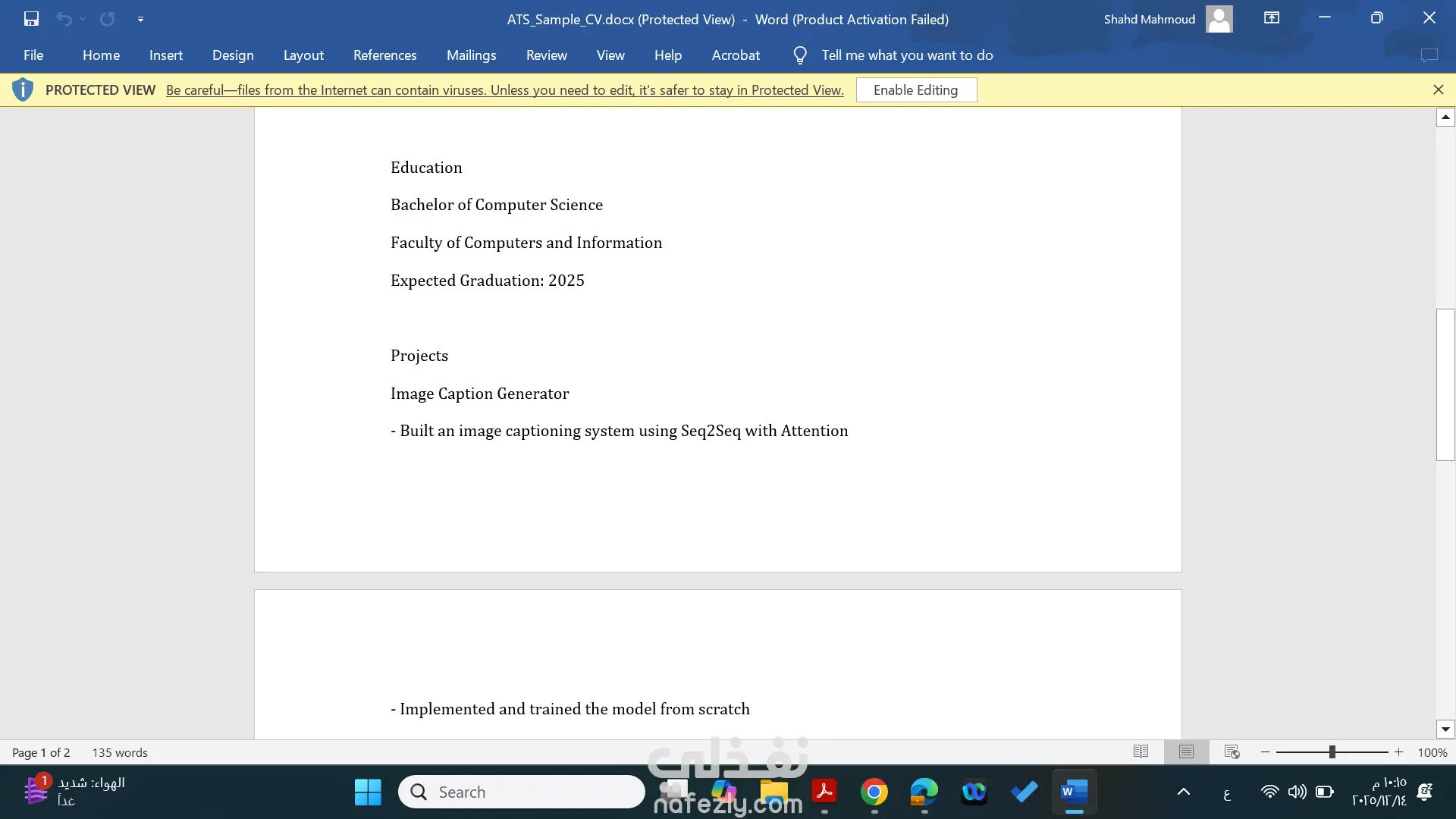Open Adobe Acrobat from the taskbar

(x=824, y=792)
